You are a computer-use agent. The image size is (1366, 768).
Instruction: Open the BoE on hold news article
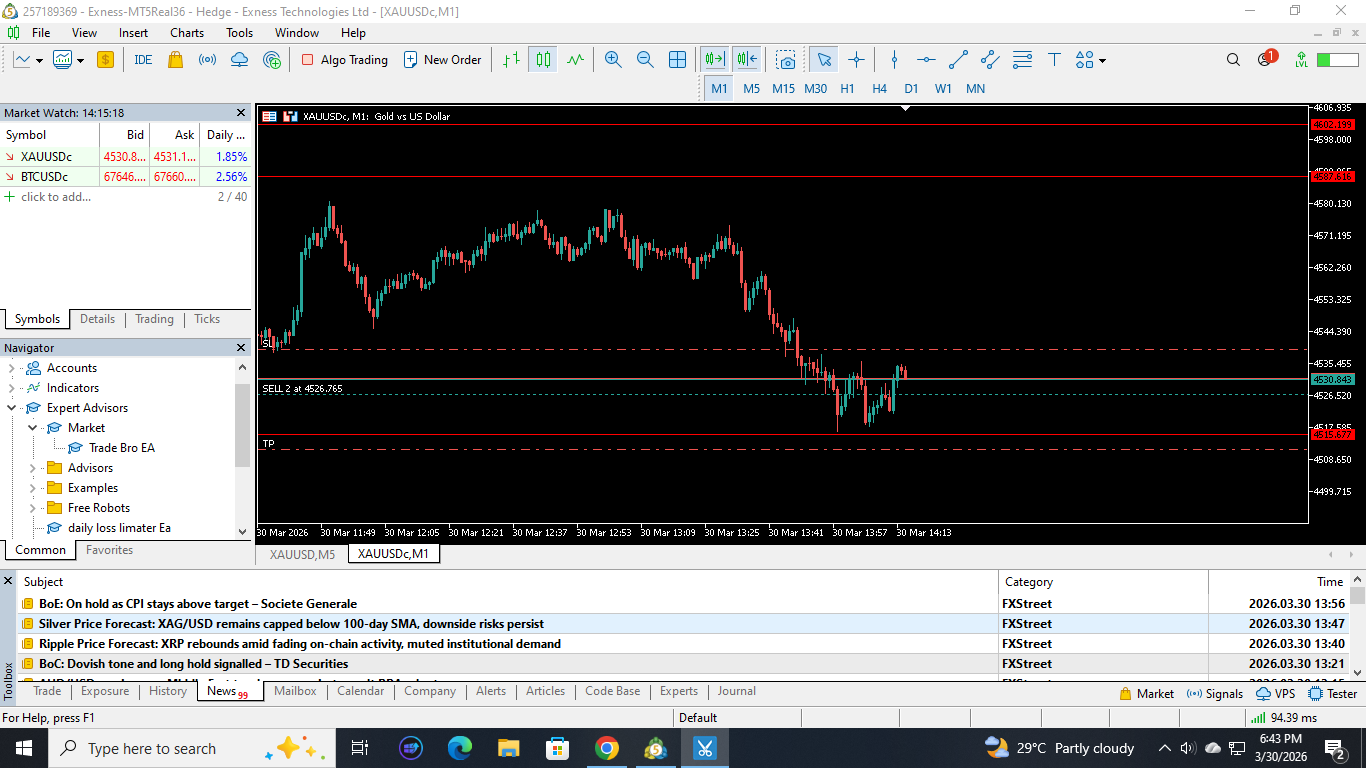pyautogui.click(x=198, y=604)
